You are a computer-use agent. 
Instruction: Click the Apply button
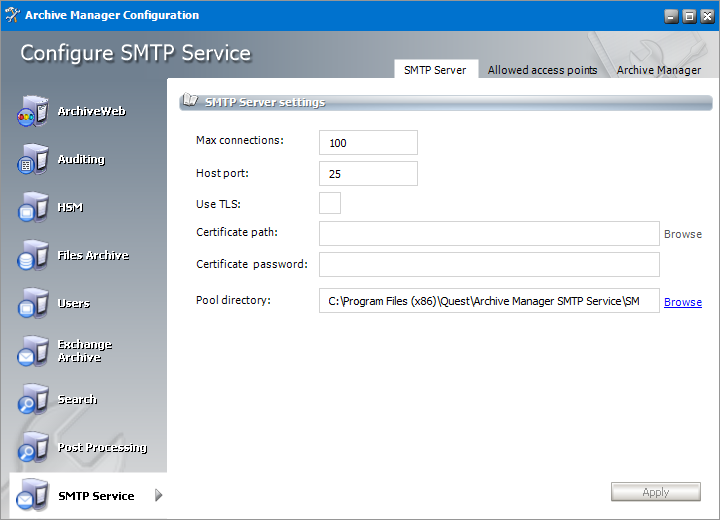[655, 492]
